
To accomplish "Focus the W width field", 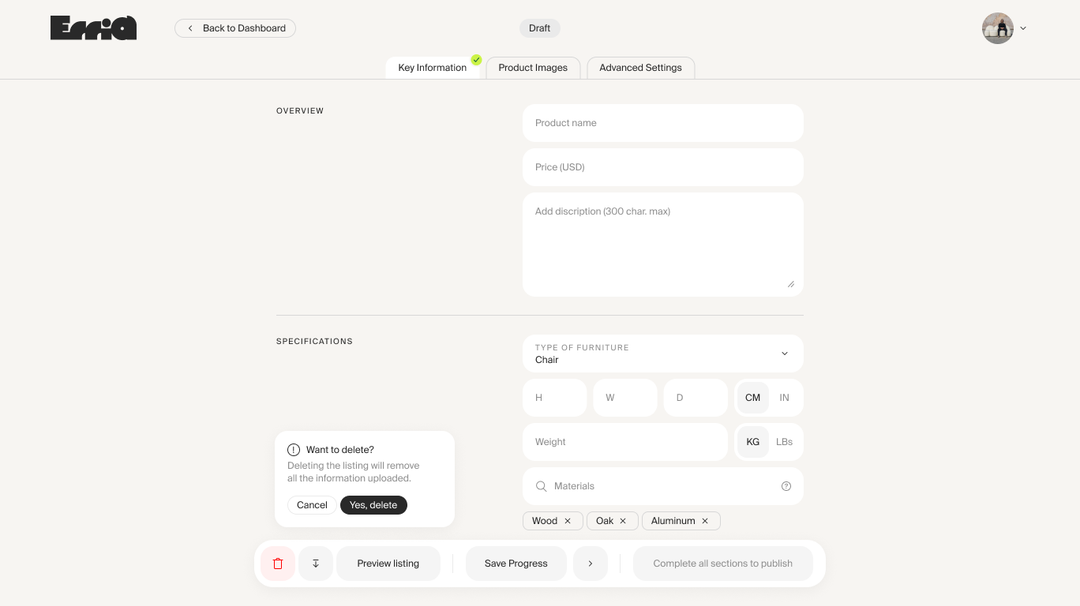I will (625, 398).
